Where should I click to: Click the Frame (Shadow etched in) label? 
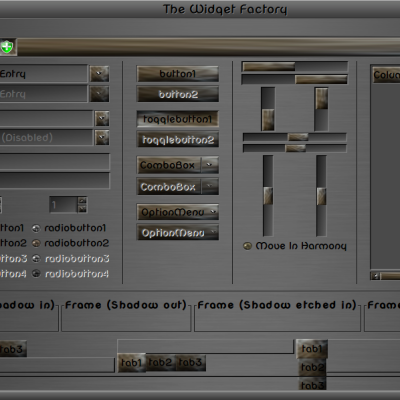point(277,305)
